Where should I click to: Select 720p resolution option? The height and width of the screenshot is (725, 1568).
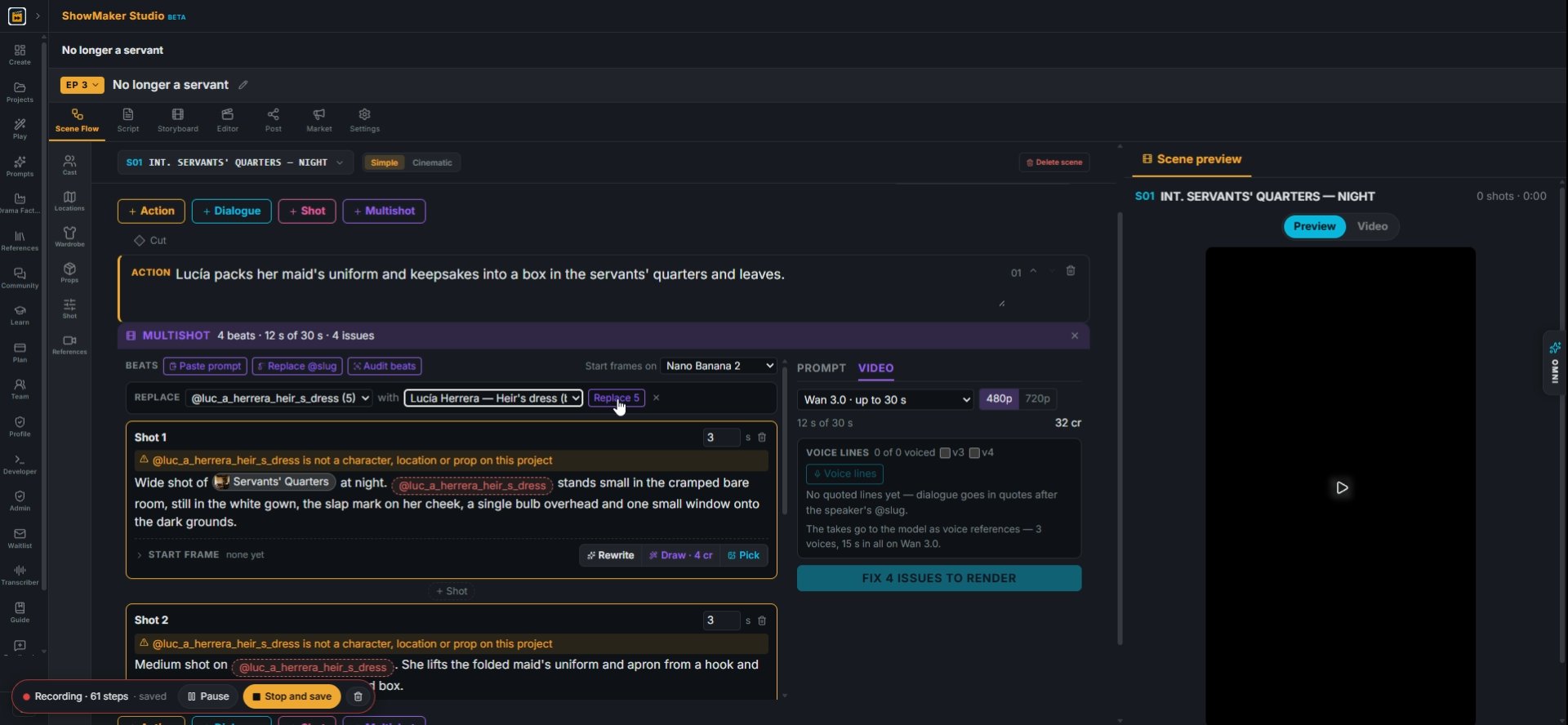pos(1037,399)
